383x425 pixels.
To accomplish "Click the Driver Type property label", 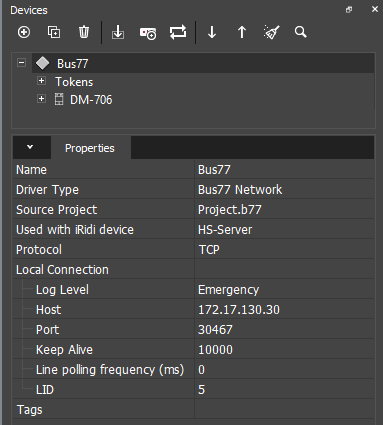I will point(47,190).
